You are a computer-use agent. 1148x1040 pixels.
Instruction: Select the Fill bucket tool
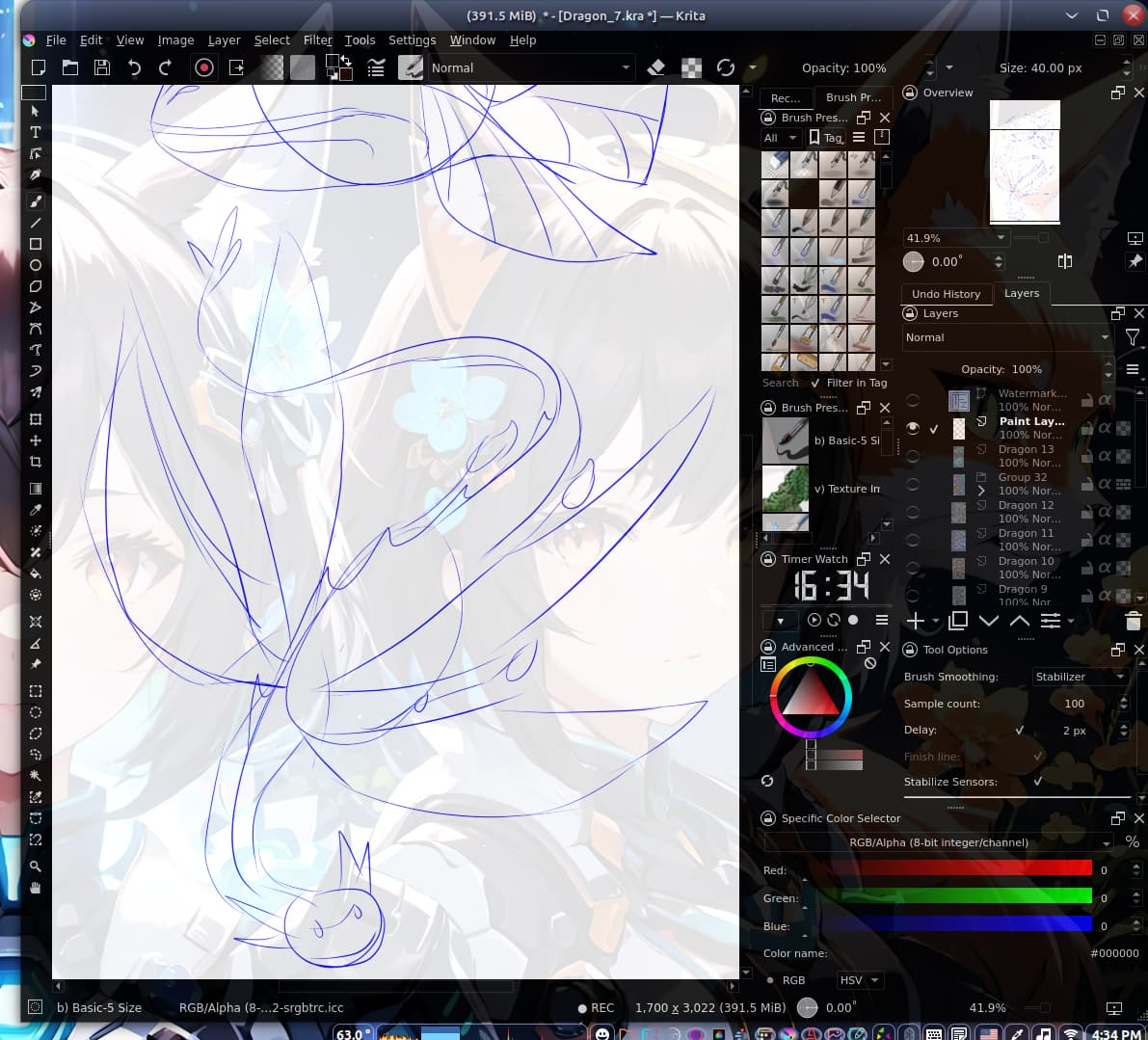click(35, 573)
